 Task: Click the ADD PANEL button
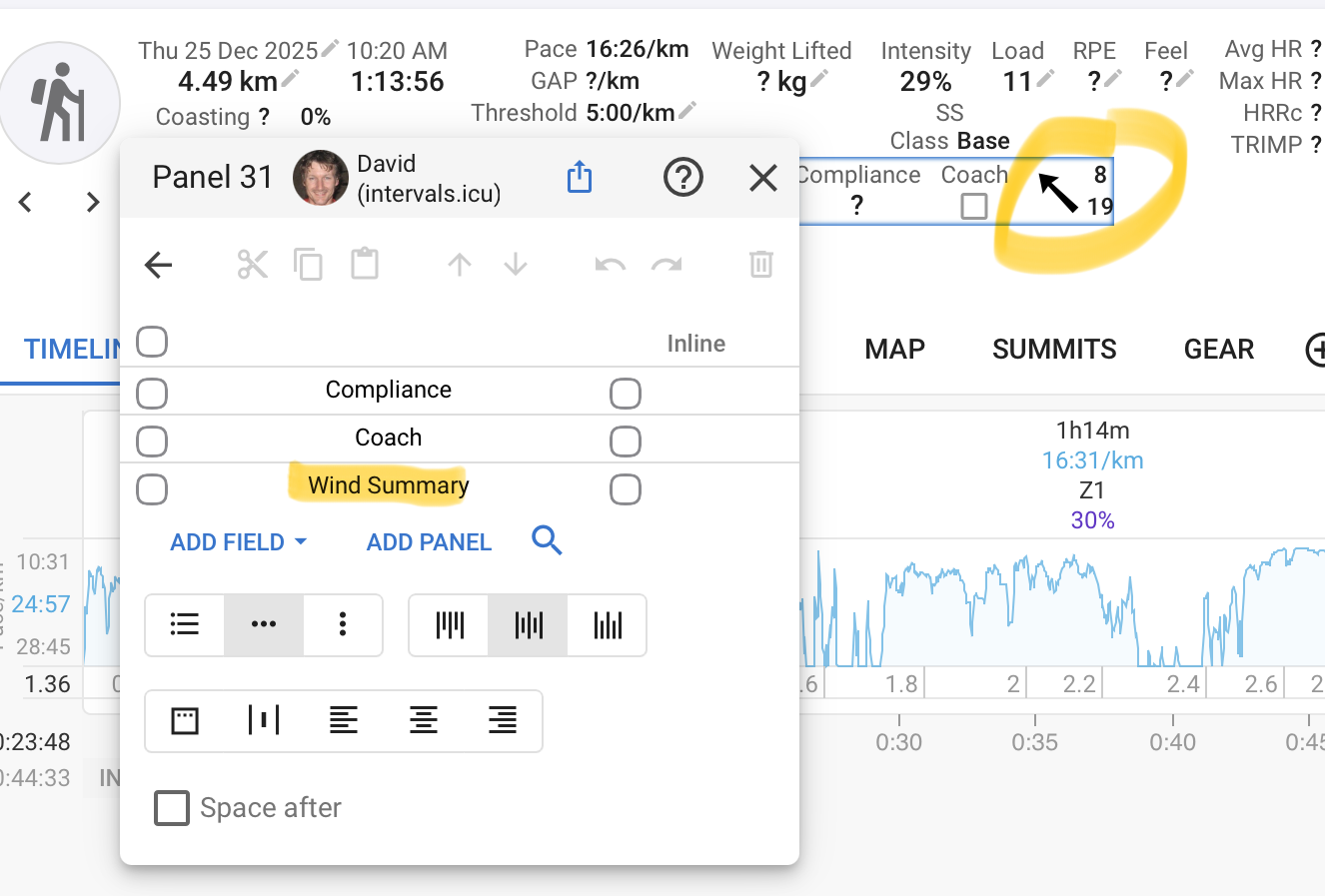pos(429,542)
